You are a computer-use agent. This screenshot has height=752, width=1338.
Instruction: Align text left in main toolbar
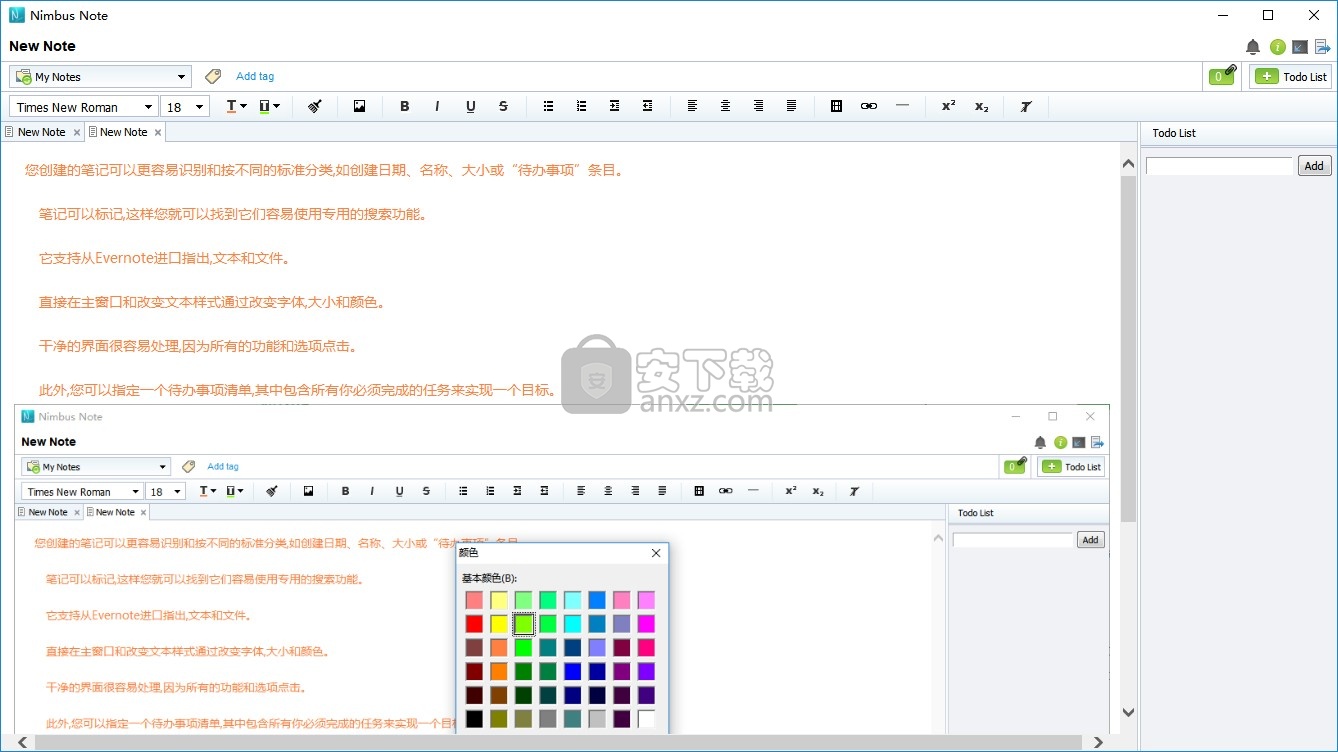click(x=692, y=106)
